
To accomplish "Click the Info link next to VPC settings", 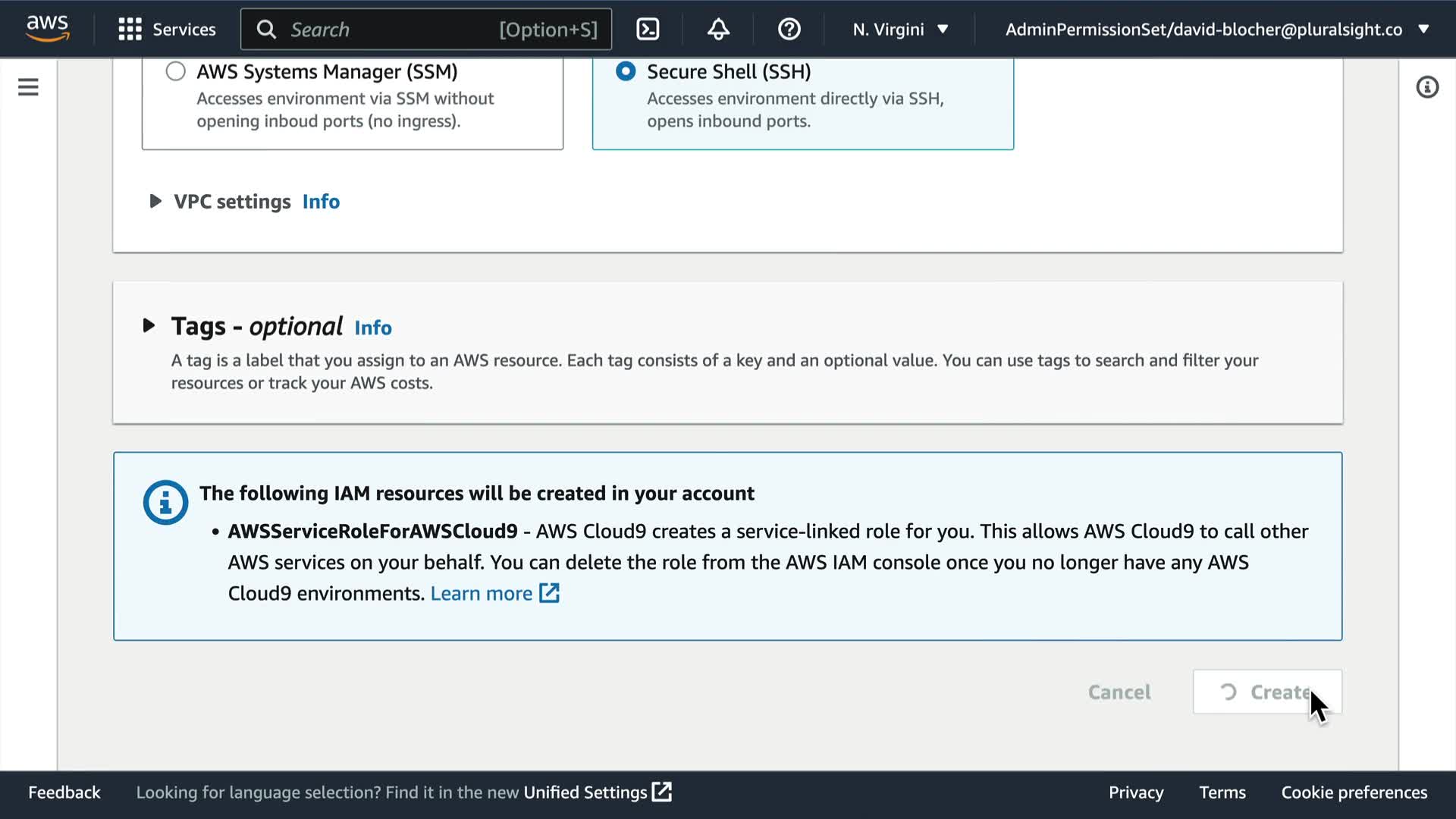I will pos(321,202).
